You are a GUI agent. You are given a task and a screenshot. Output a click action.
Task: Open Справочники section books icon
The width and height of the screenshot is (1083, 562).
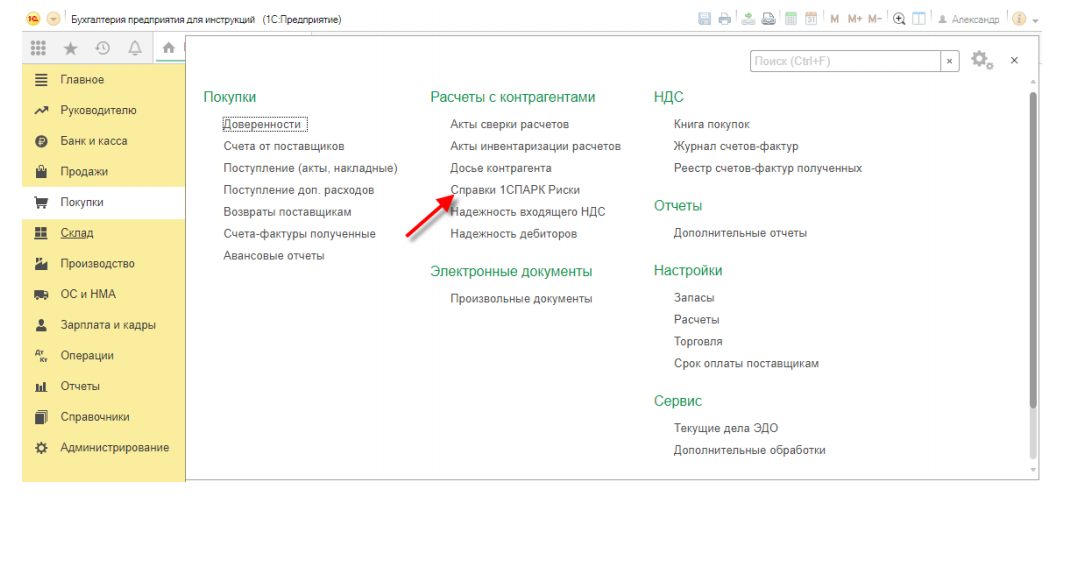41,417
